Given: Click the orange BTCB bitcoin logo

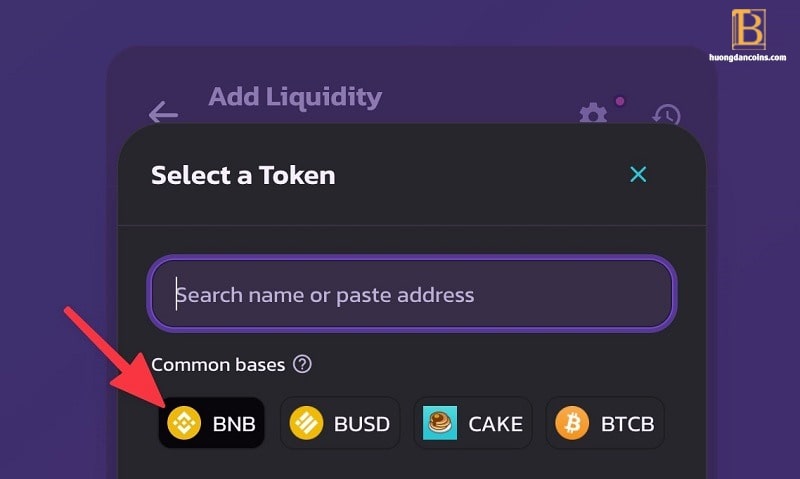Looking at the screenshot, I should (572, 423).
